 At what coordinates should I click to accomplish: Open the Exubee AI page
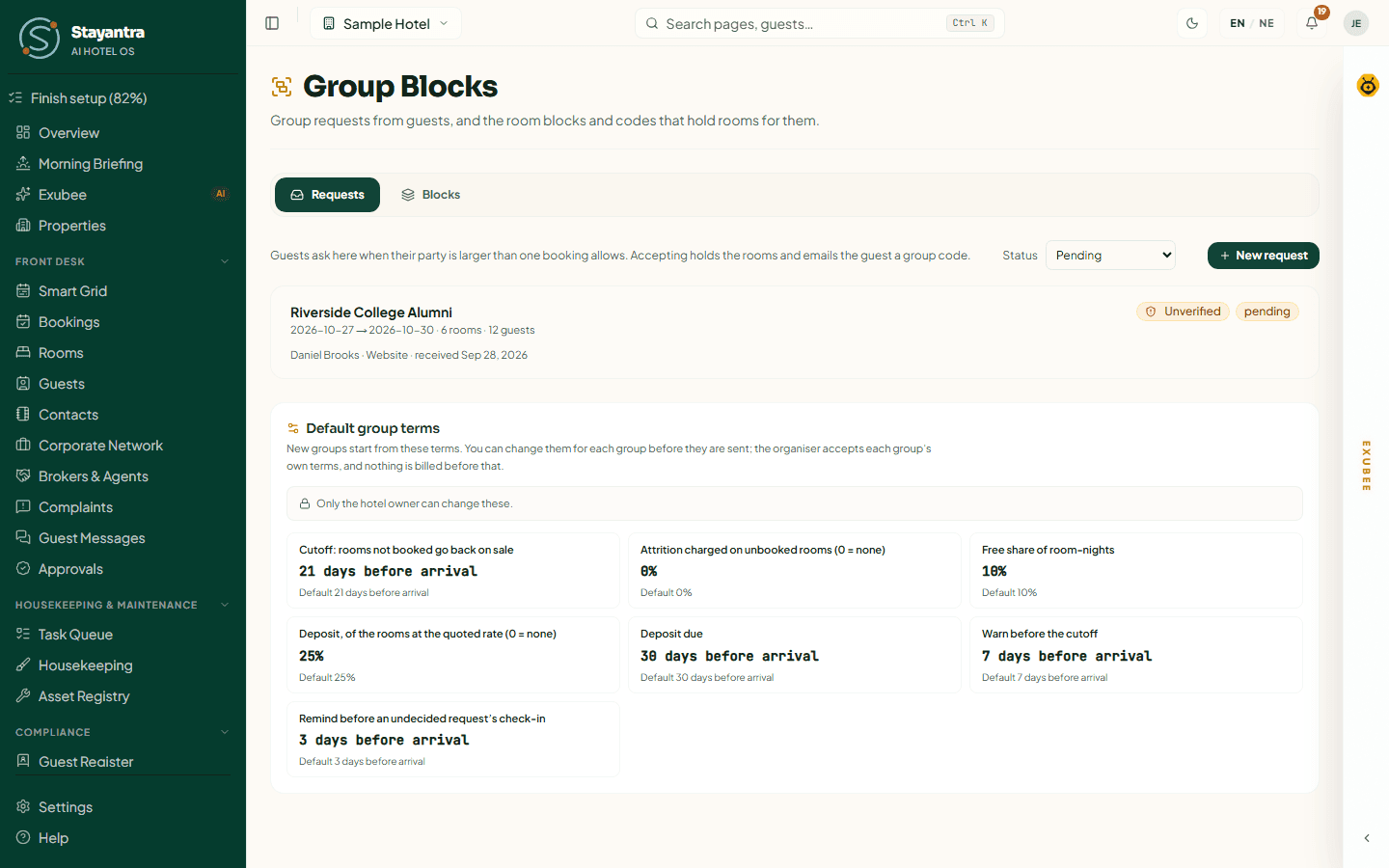point(123,195)
